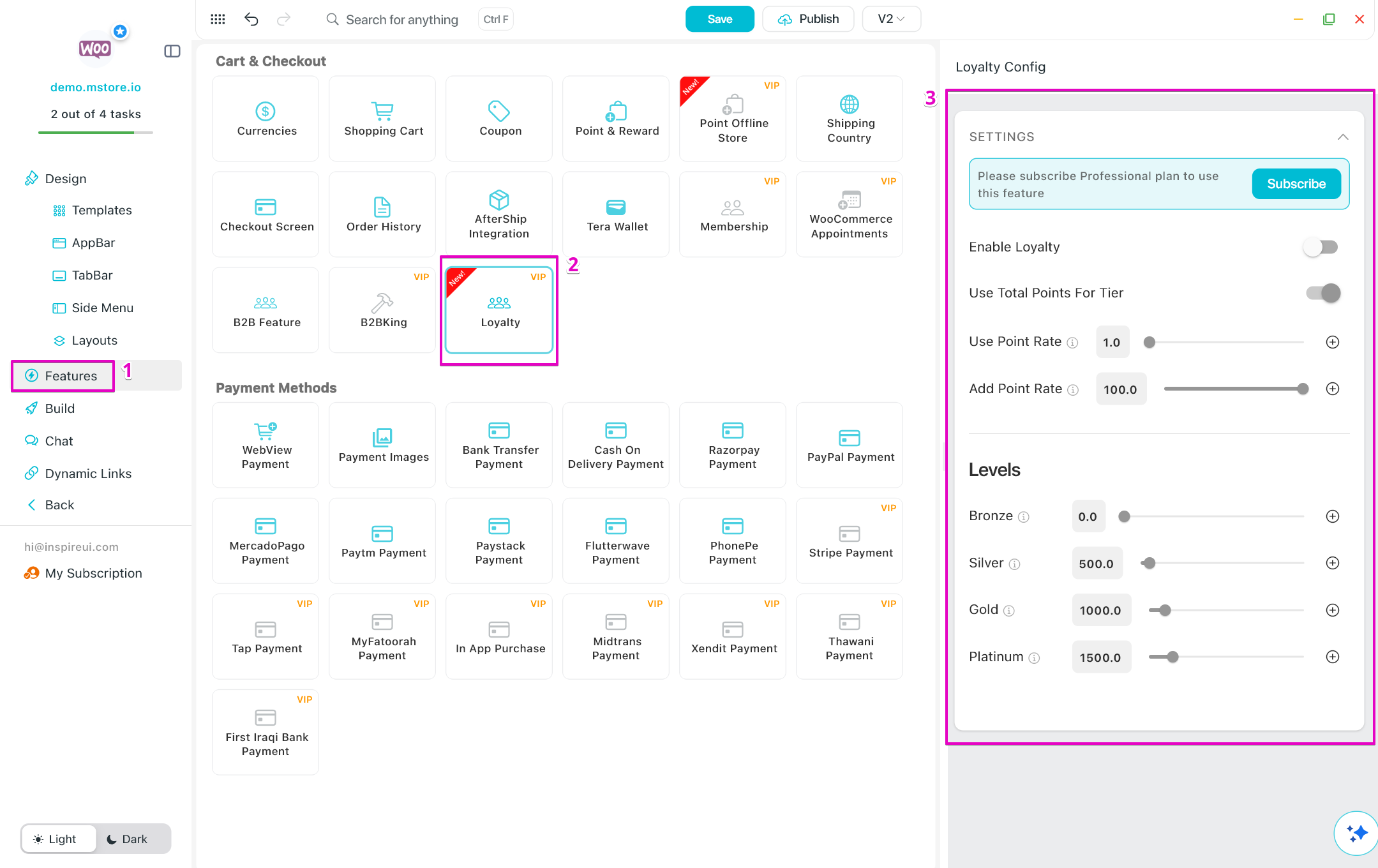Click the undo arrow icon

(x=251, y=19)
